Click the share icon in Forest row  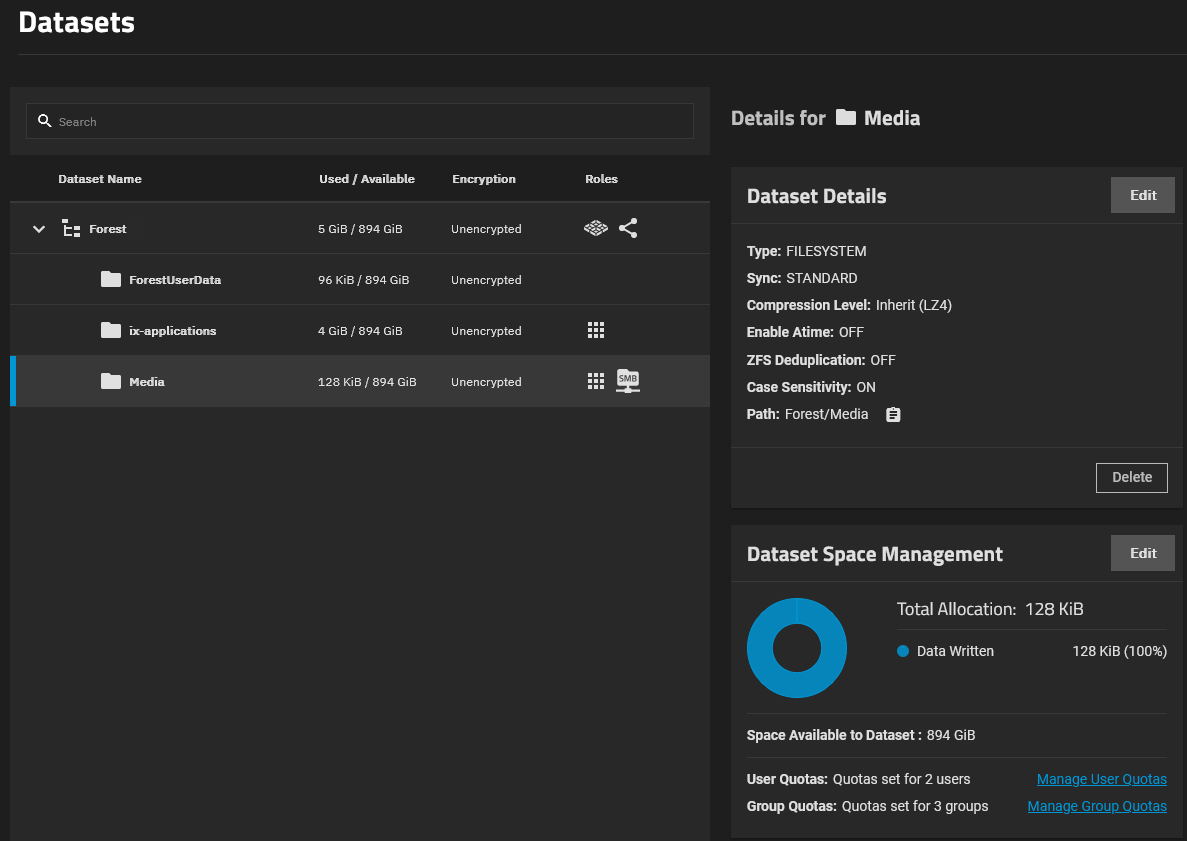(628, 229)
